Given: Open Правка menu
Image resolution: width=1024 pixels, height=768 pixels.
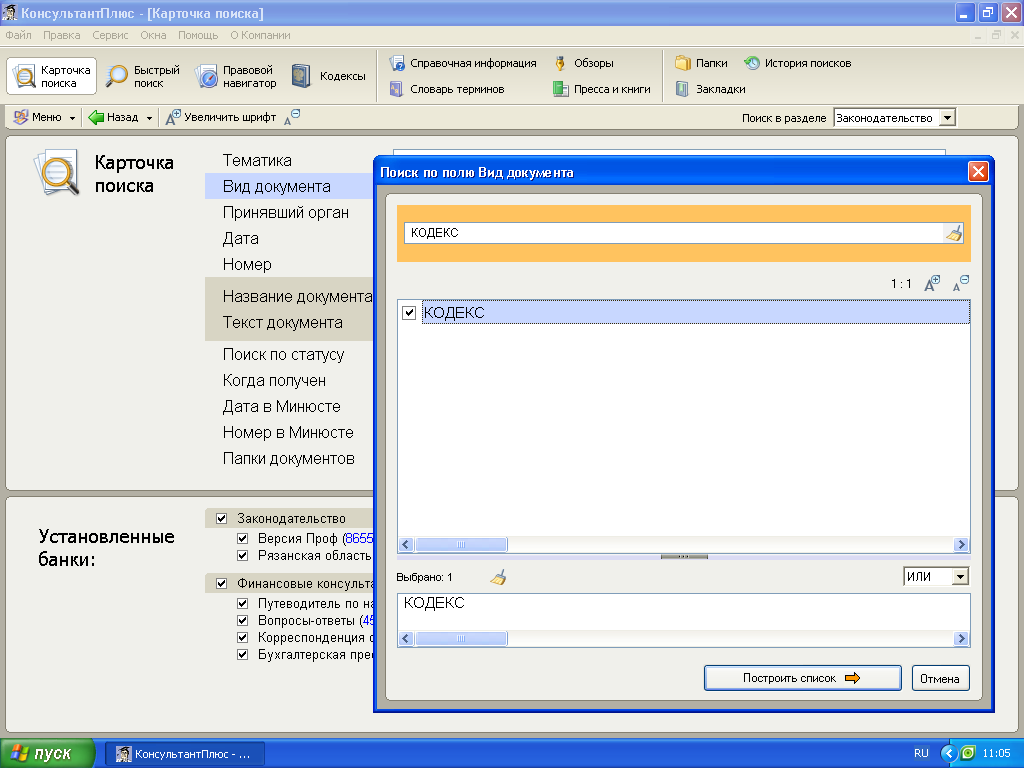Looking at the screenshot, I should tap(61, 35).
